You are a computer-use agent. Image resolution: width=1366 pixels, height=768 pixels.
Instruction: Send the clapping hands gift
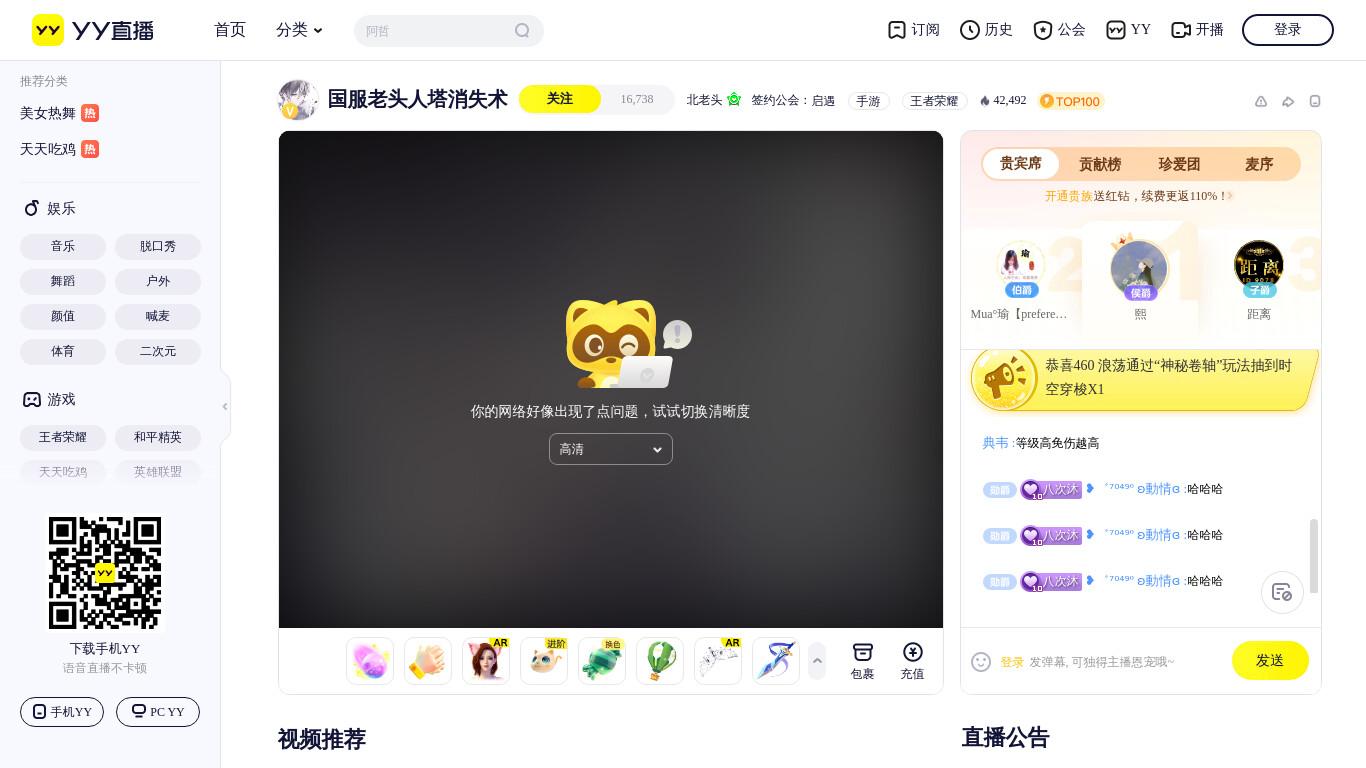428,661
